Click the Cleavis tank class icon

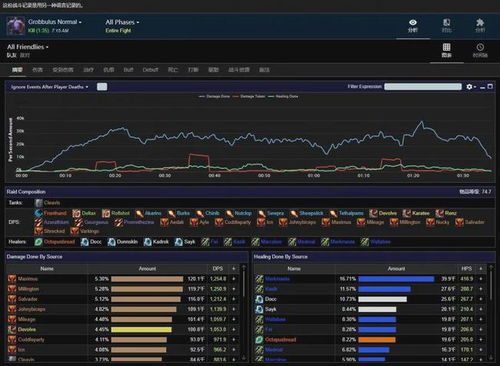[x=39, y=203]
